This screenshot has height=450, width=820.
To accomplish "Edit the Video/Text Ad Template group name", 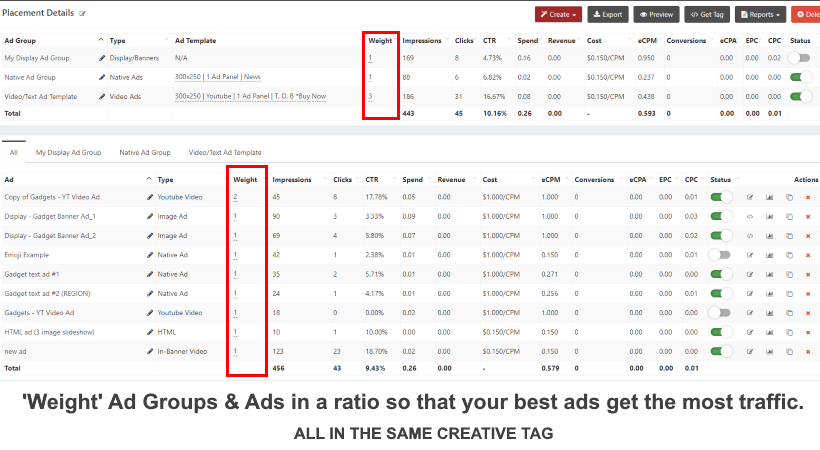I will pyautogui.click(x=102, y=97).
